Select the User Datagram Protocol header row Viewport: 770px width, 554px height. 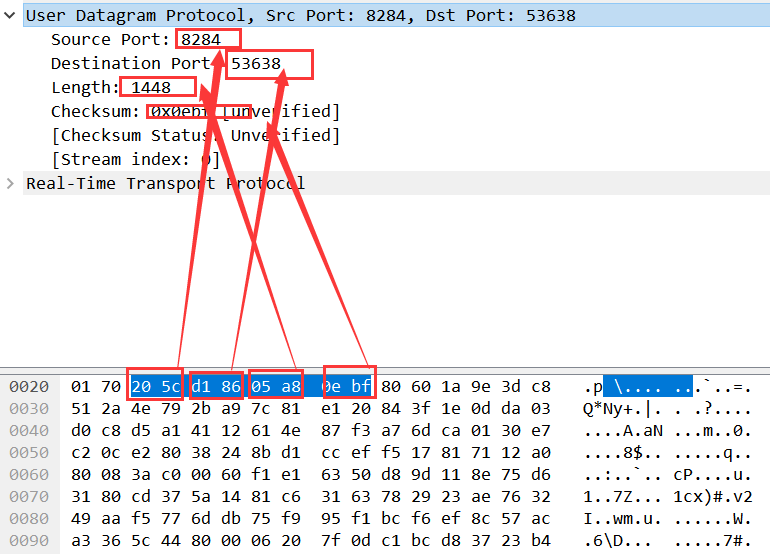(396, 15)
